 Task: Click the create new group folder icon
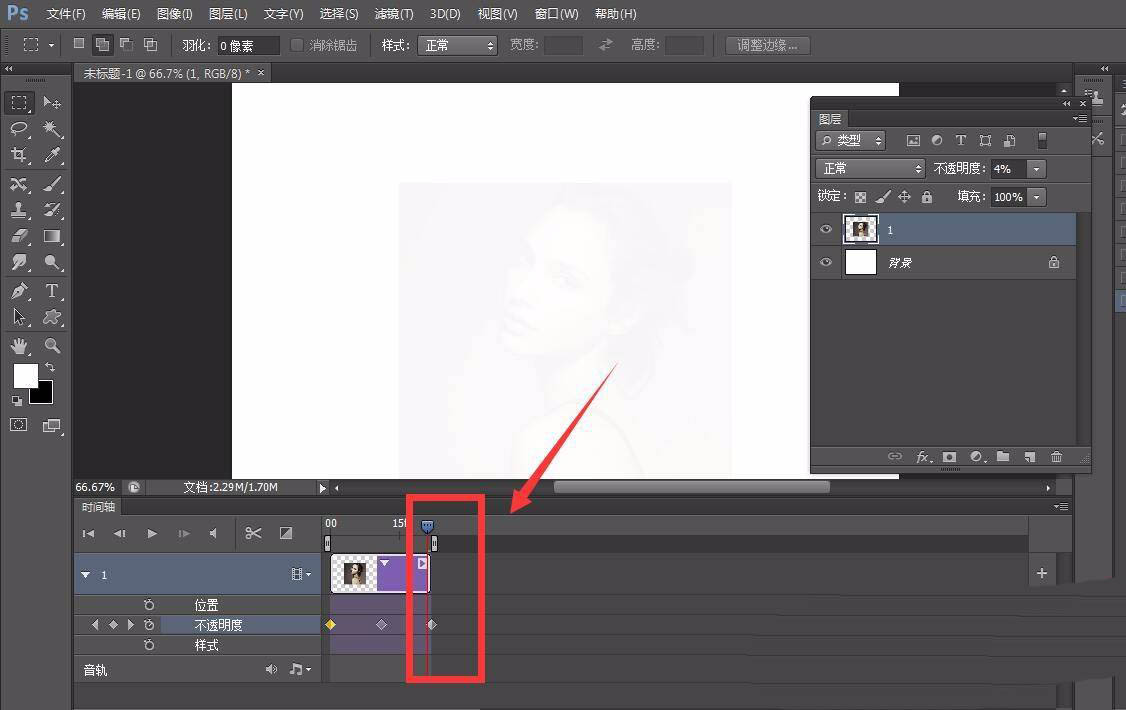pos(1003,457)
